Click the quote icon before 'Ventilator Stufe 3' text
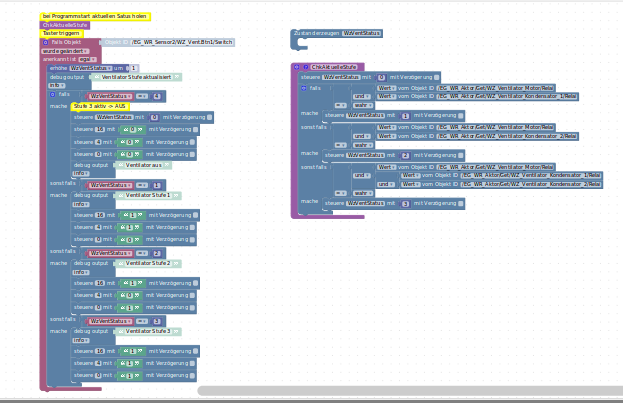The image size is (623, 403). coord(122,331)
